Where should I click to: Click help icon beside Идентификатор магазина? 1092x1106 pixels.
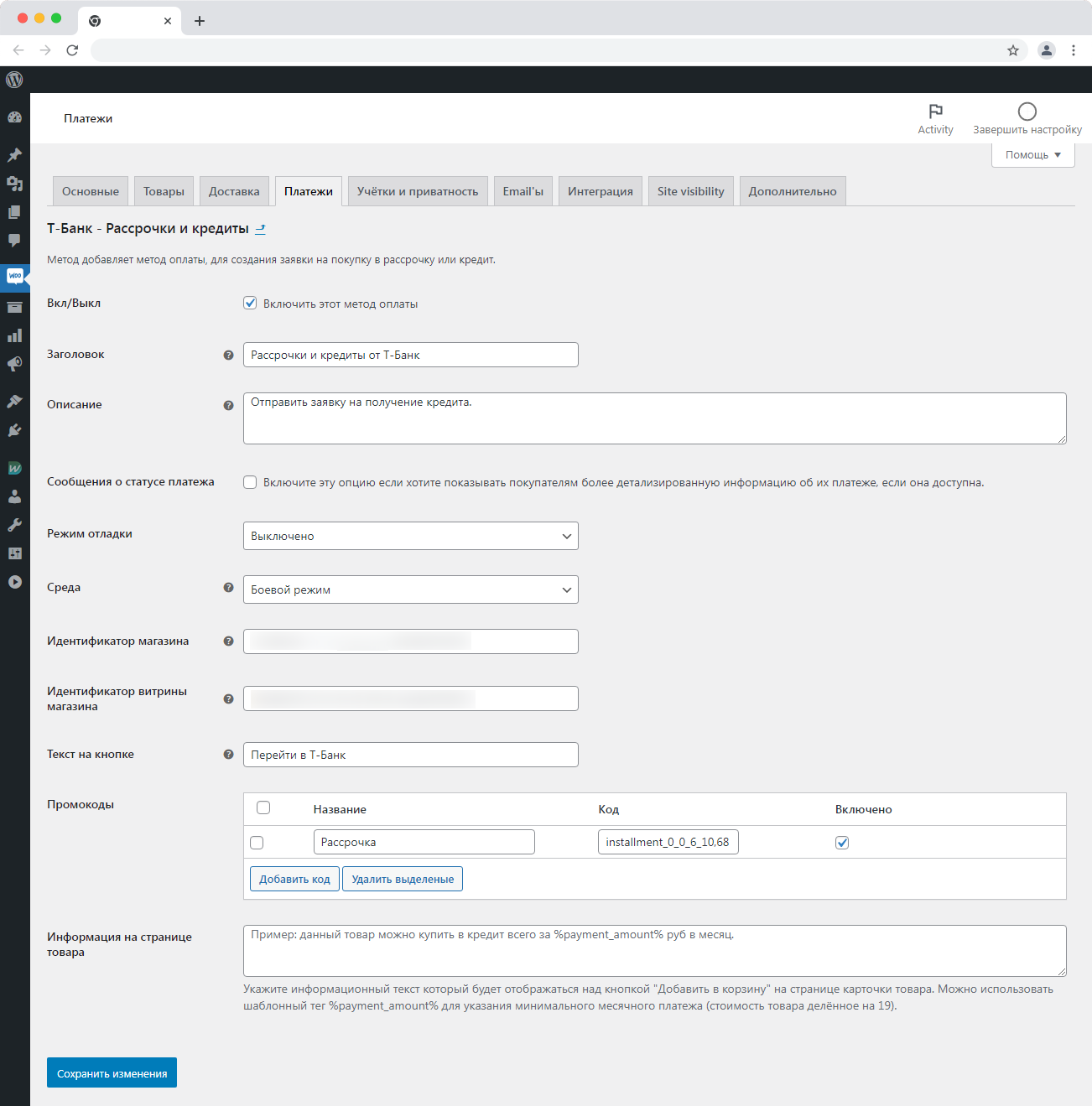tap(228, 641)
